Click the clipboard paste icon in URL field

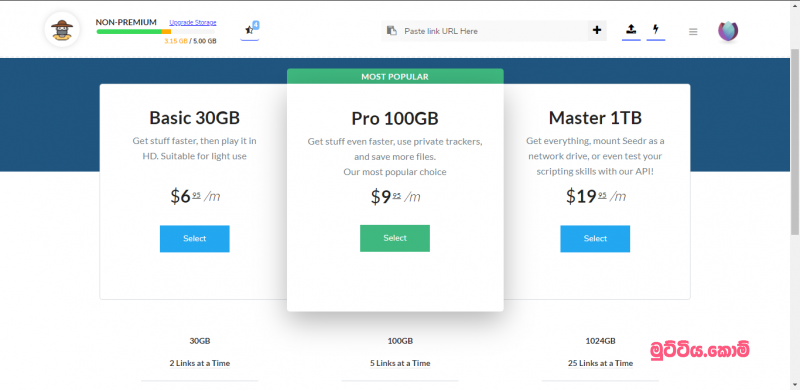[x=391, y=31]
